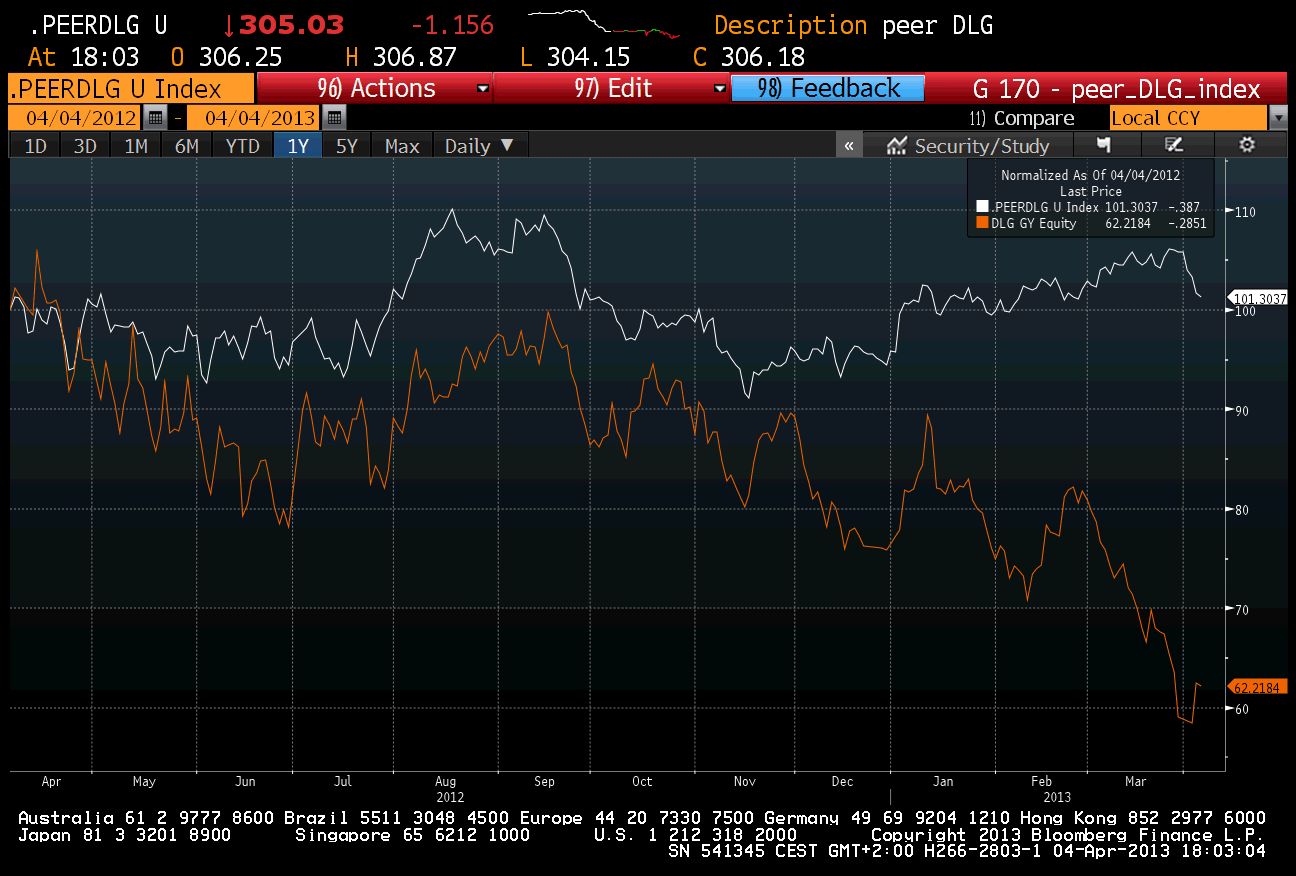Click the Copyright 2013 Bloomberg Finance L.P. text

click(1068, 834)
